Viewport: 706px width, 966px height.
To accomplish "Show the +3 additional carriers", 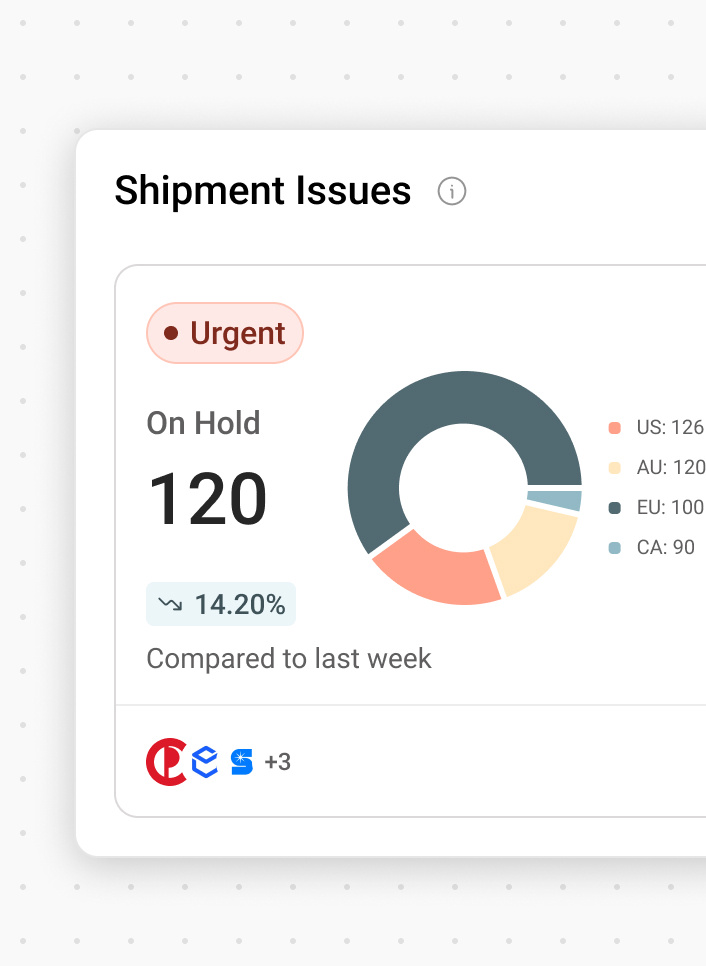I will 278,763.
